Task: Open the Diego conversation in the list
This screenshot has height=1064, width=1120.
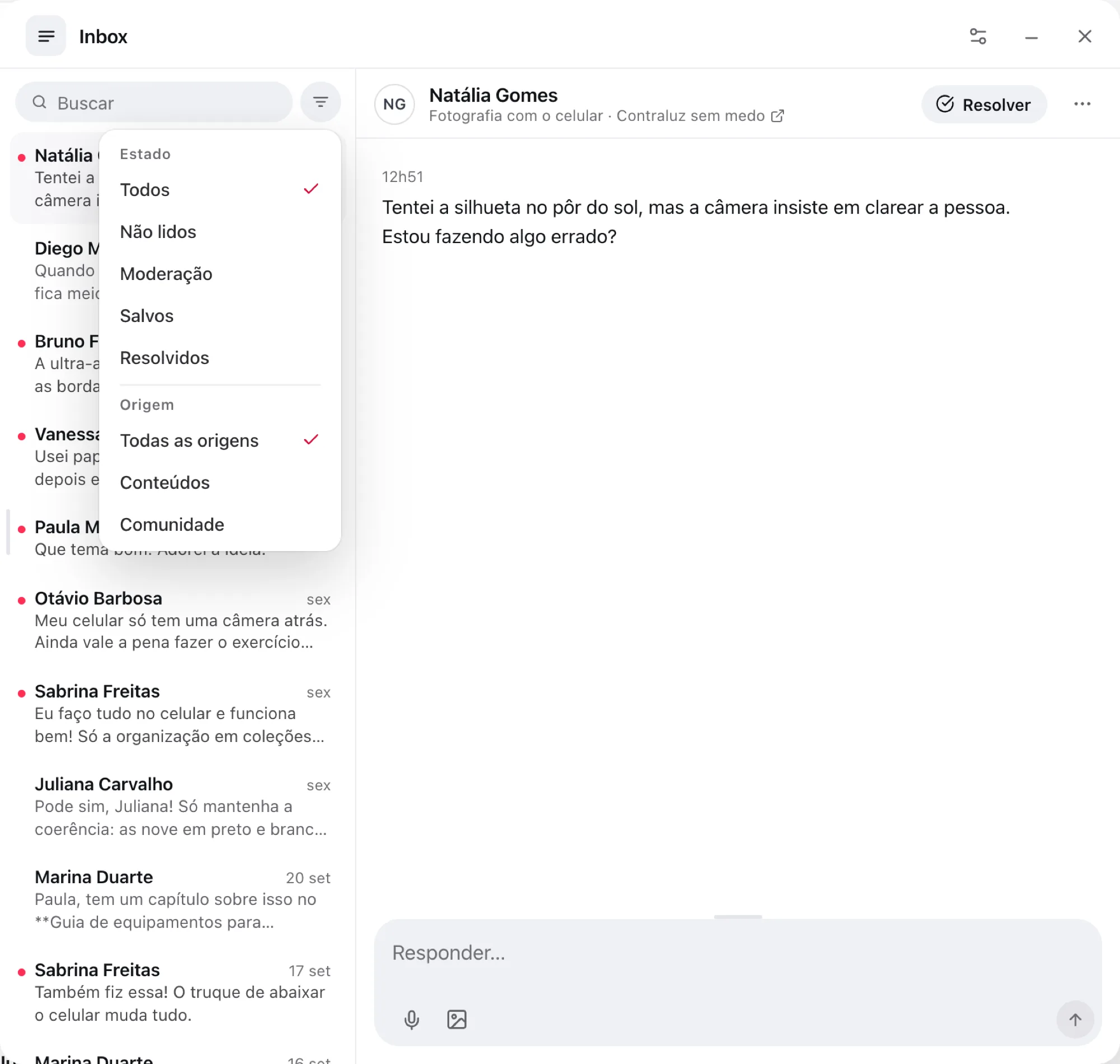Action: point(55,270)
